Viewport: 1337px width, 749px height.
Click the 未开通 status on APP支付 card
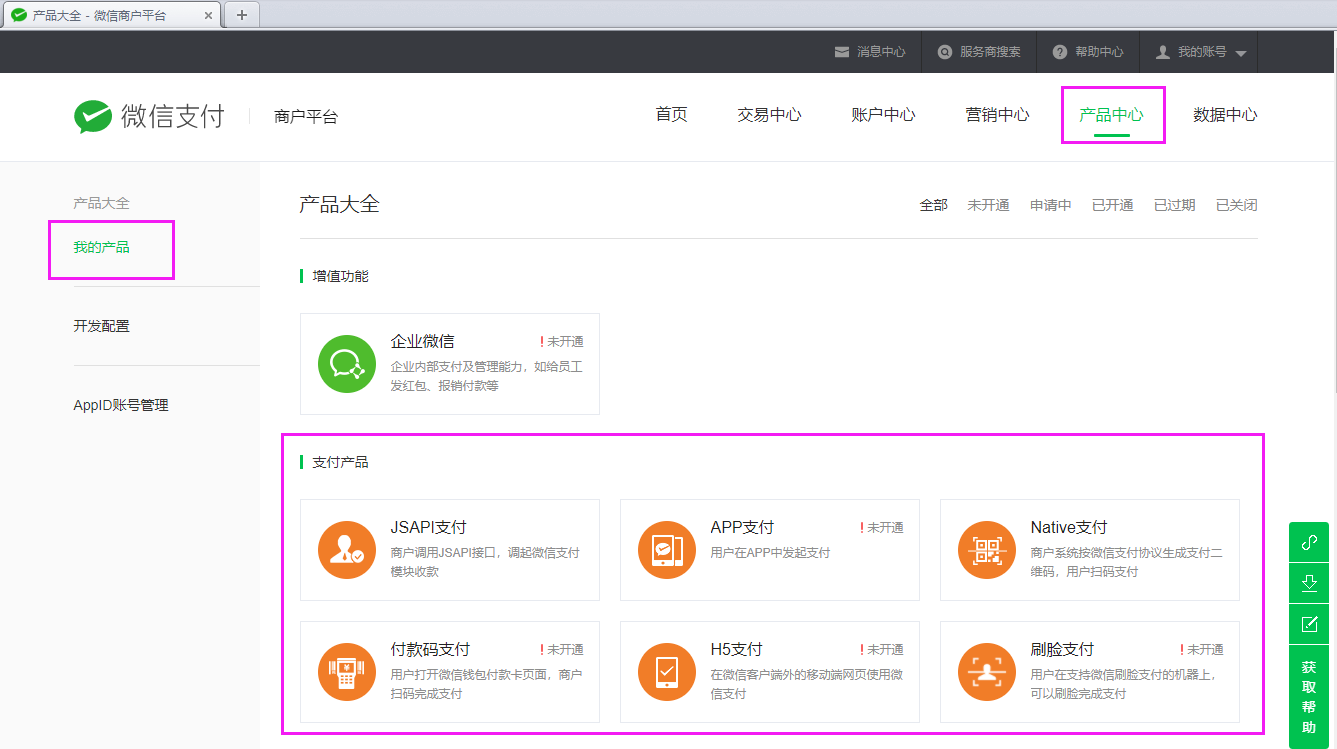click(x=882, y=528)
